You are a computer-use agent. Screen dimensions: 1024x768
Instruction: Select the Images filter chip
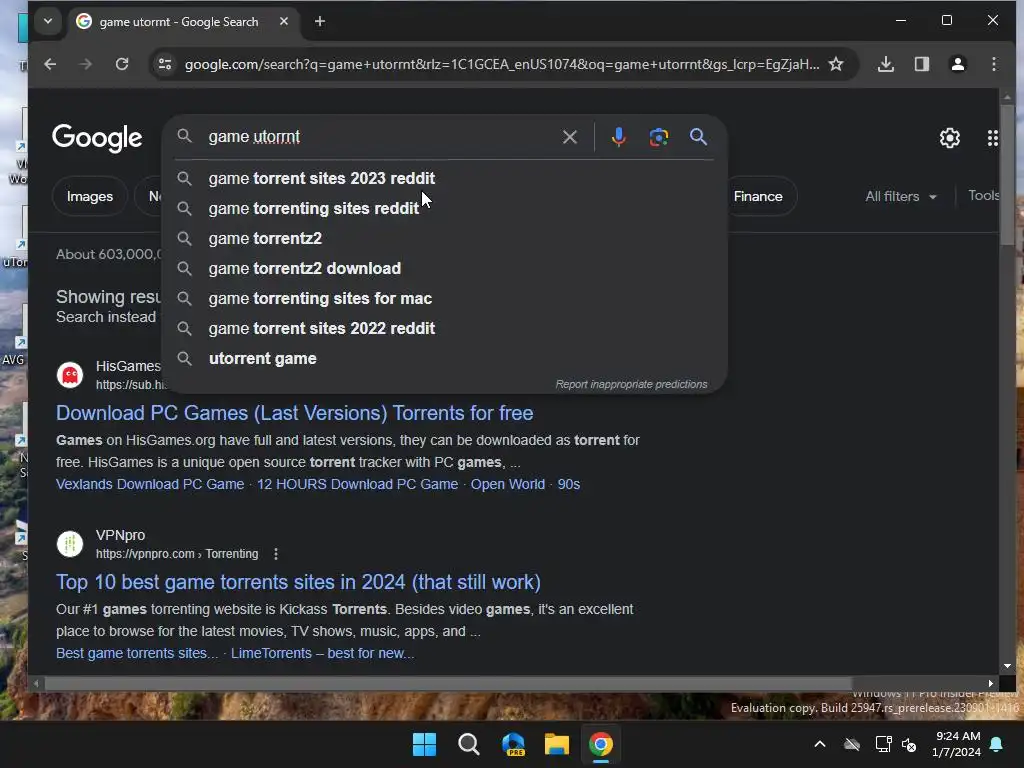click(89, 197)
